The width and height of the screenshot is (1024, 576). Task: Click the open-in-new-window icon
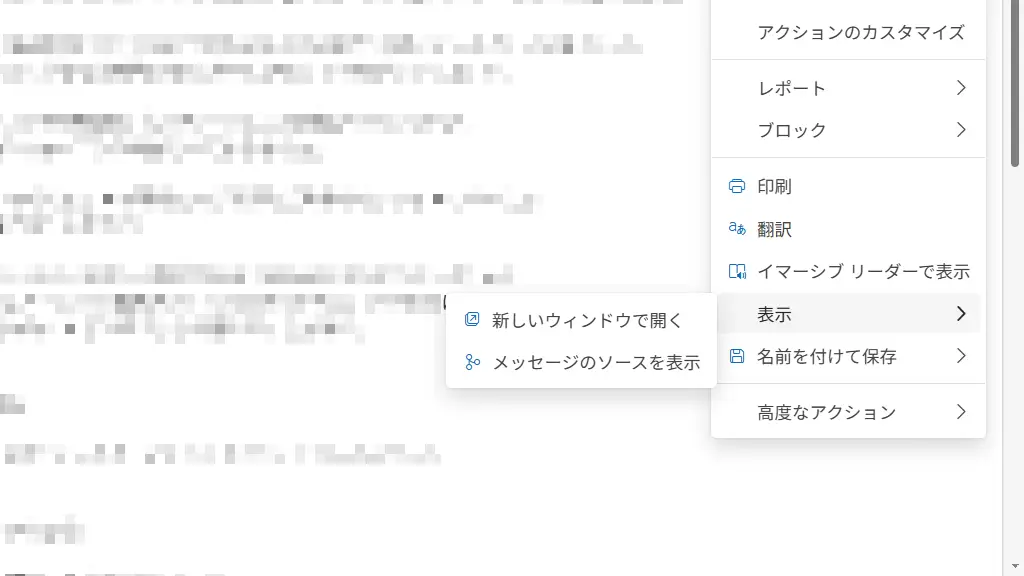pyautogui.click(x=472, y=319)
